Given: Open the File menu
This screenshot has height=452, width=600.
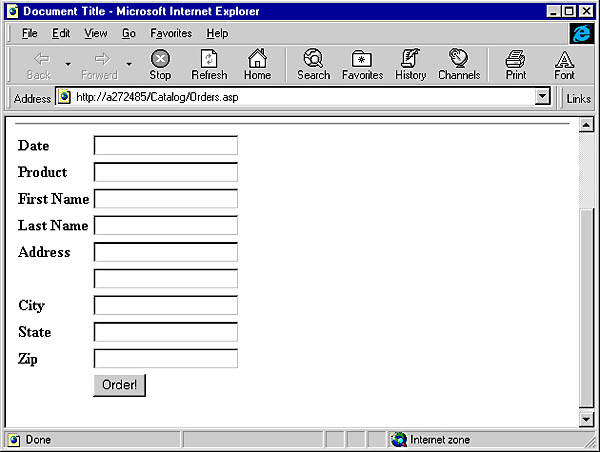Looking at the screenshot, I should pyautogui.click(x=30, y=33).
